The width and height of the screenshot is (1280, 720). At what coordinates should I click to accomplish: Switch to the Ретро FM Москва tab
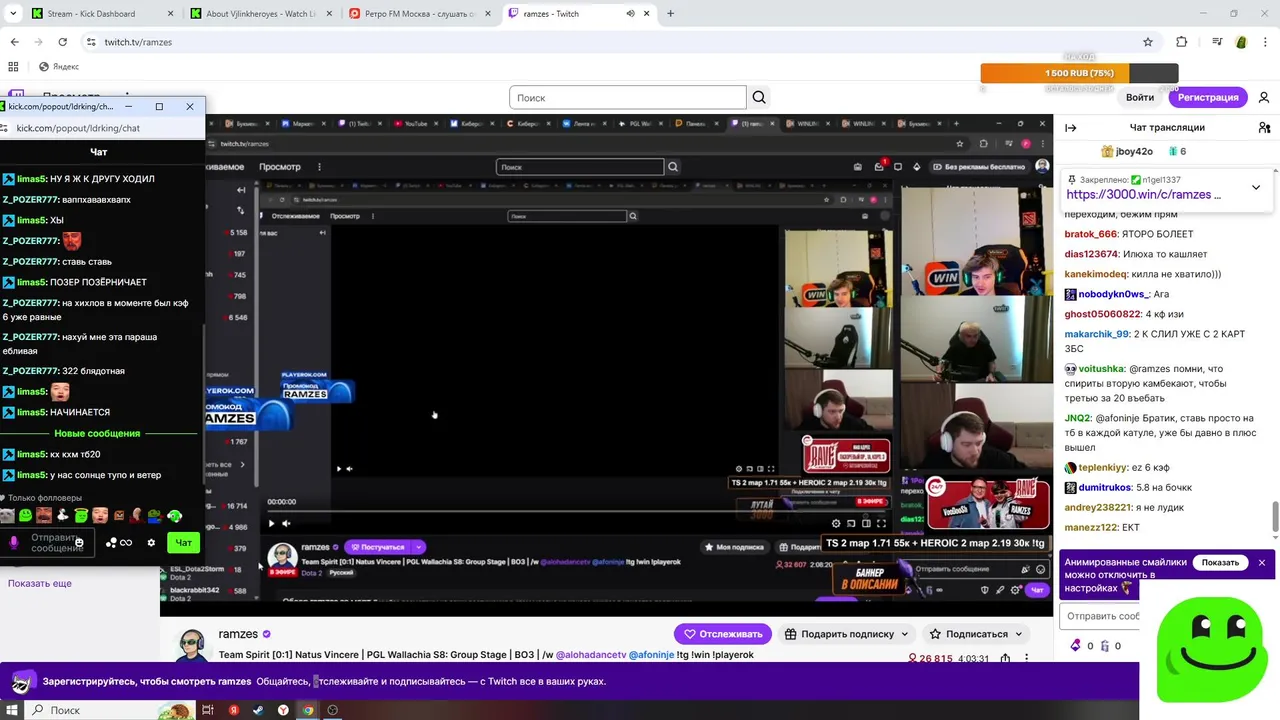point(418,14)
